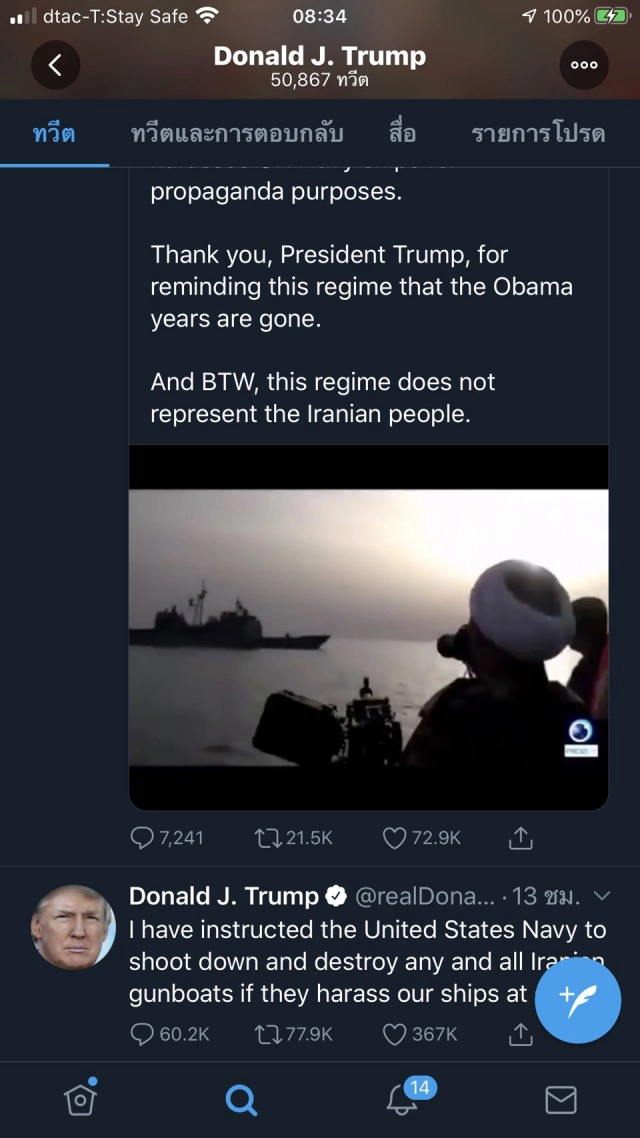Expand the dropdown chevron on Trump's tweet
This screenshot has height=1138, width=640.
click(601, 896)
